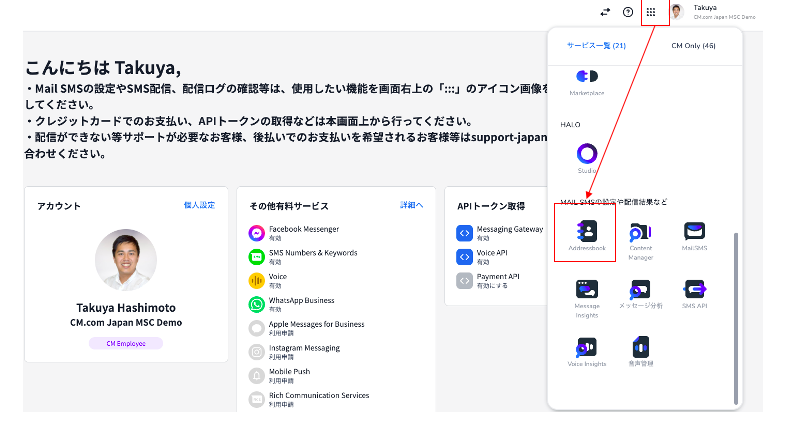The width and height of the screenshot is (787, 429).
Task: Click the Takuya Hashimoto name text
Action: tap(126, 308)
